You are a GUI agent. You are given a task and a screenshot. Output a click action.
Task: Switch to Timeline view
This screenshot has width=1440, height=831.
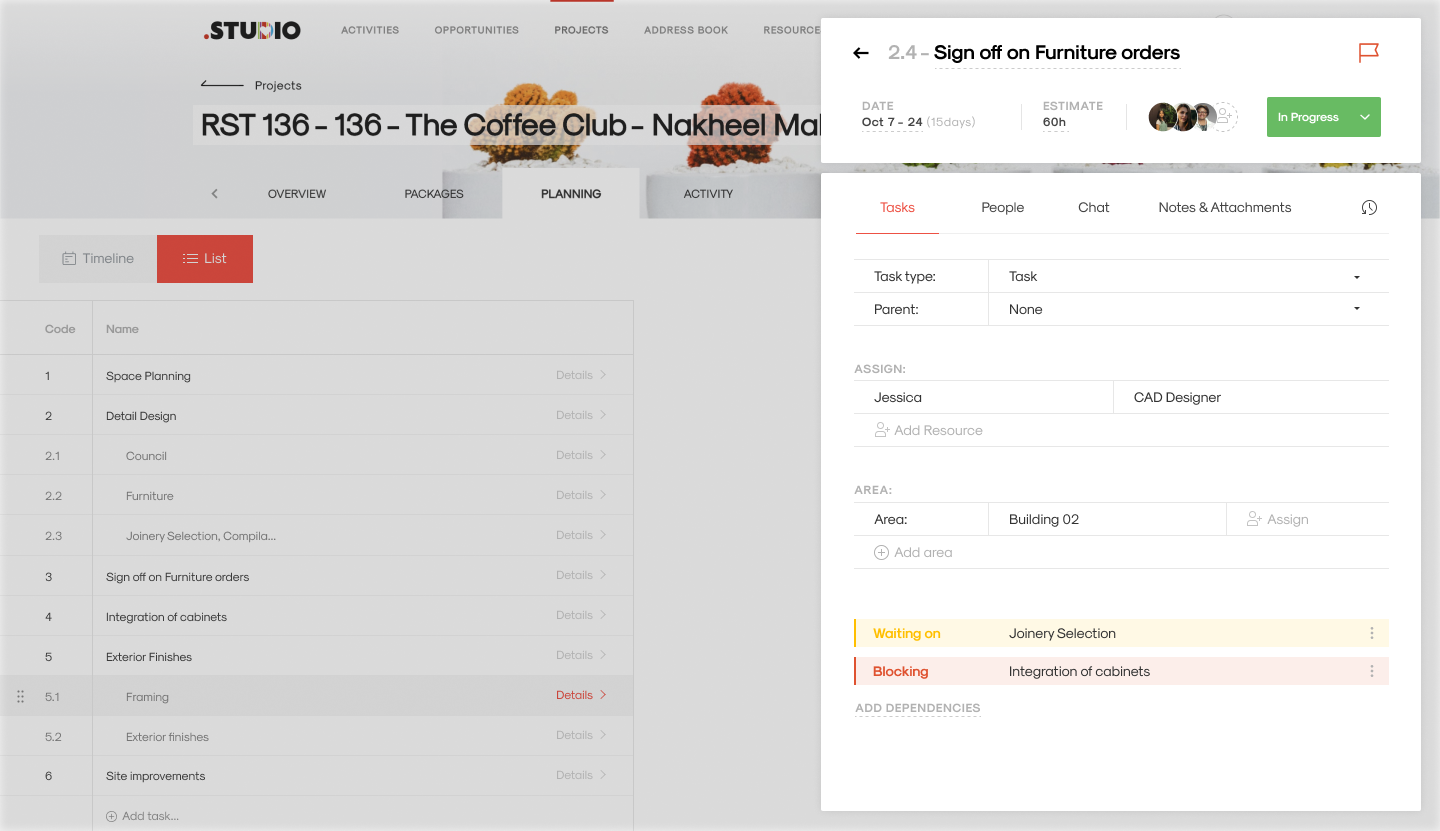(x=98, y=258)
